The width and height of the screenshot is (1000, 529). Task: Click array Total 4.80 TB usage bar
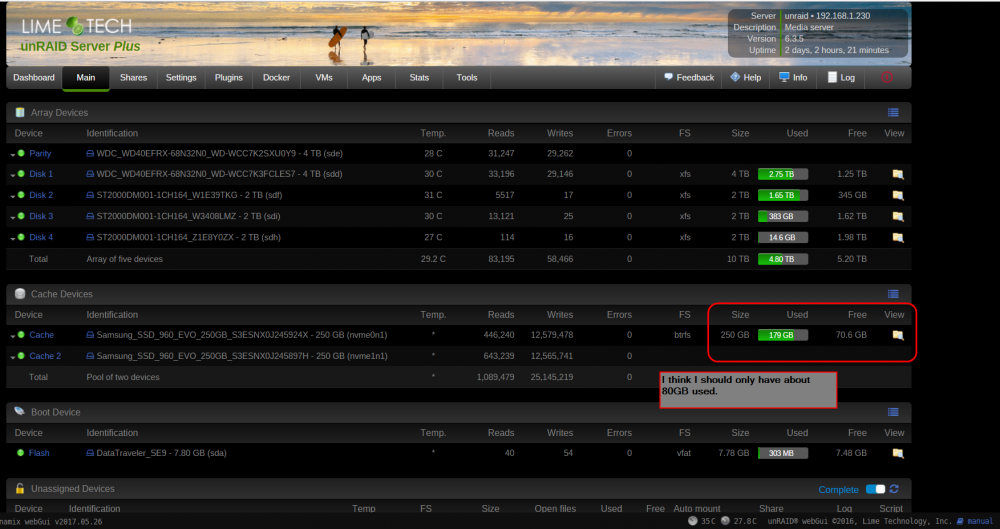(783, 259)
